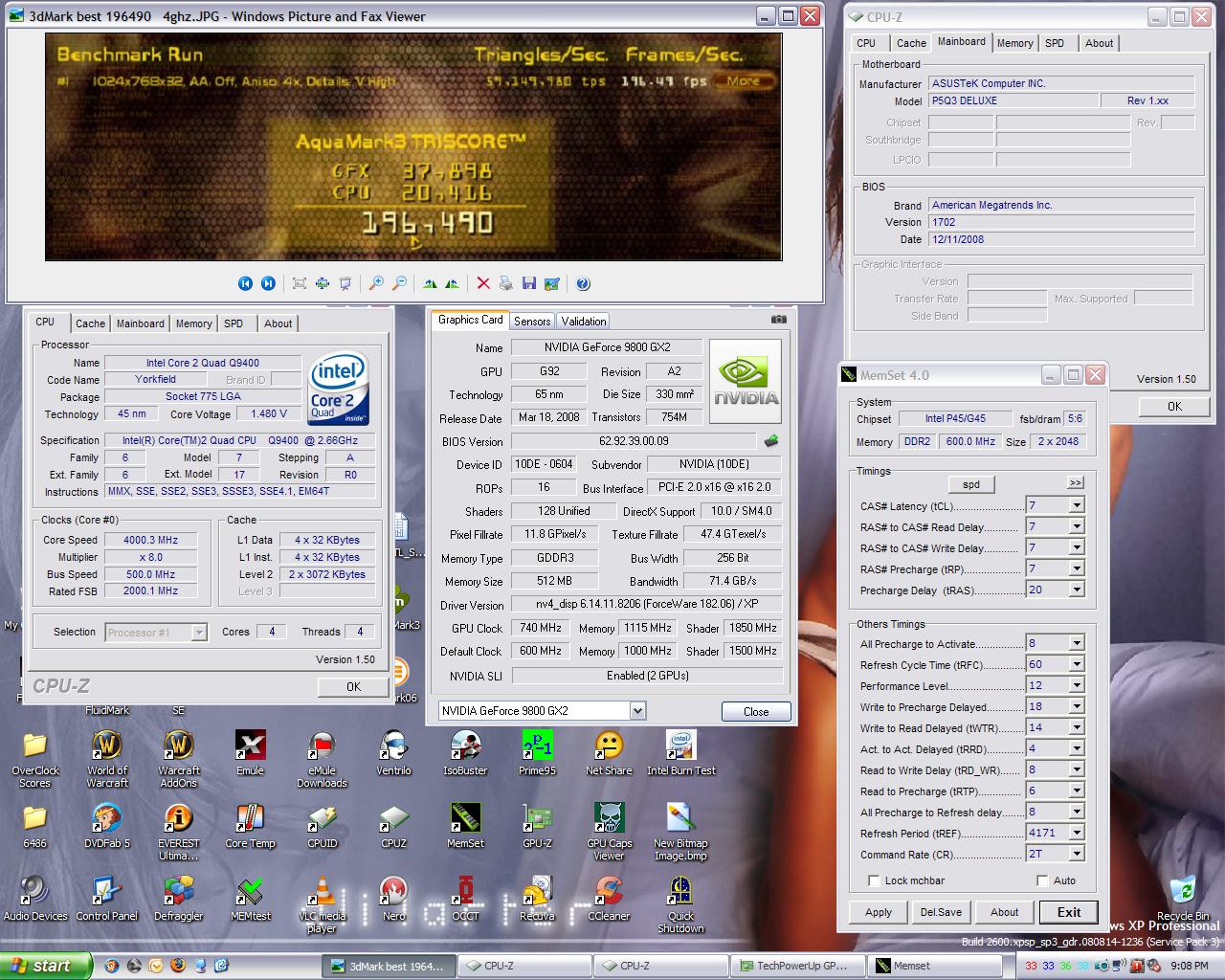This screenshot has height=980, width=1225.
Task: Go to previous image in Picture Viewer
Action: click(245, 283)
